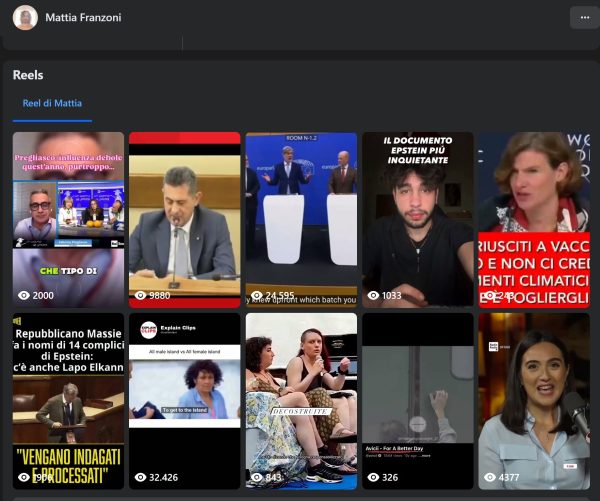Click the Explain Clips round logo
Viewport: 600px width, 501px height.
tap(148, 330)
